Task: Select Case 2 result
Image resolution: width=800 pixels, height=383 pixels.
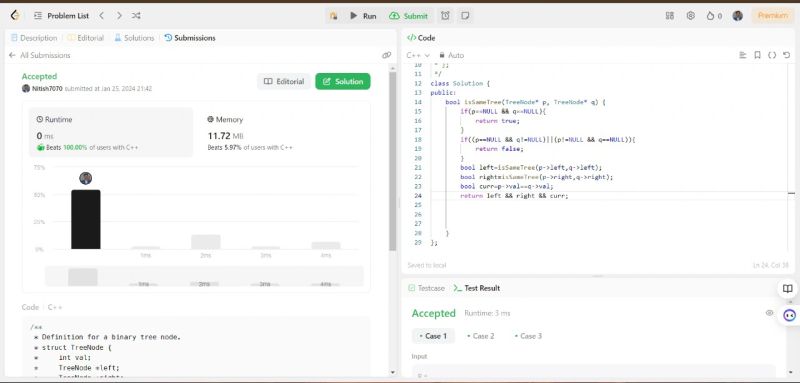Action: click(481, 336)
